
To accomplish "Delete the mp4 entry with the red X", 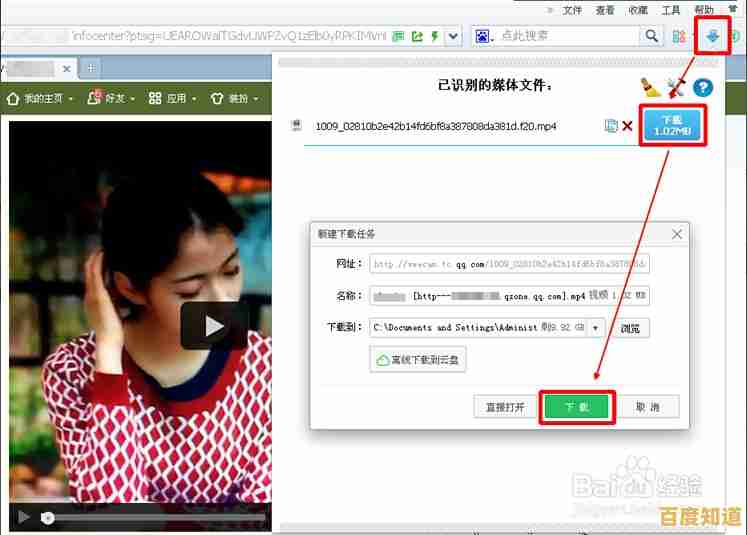I will click(x=627, y=126).
